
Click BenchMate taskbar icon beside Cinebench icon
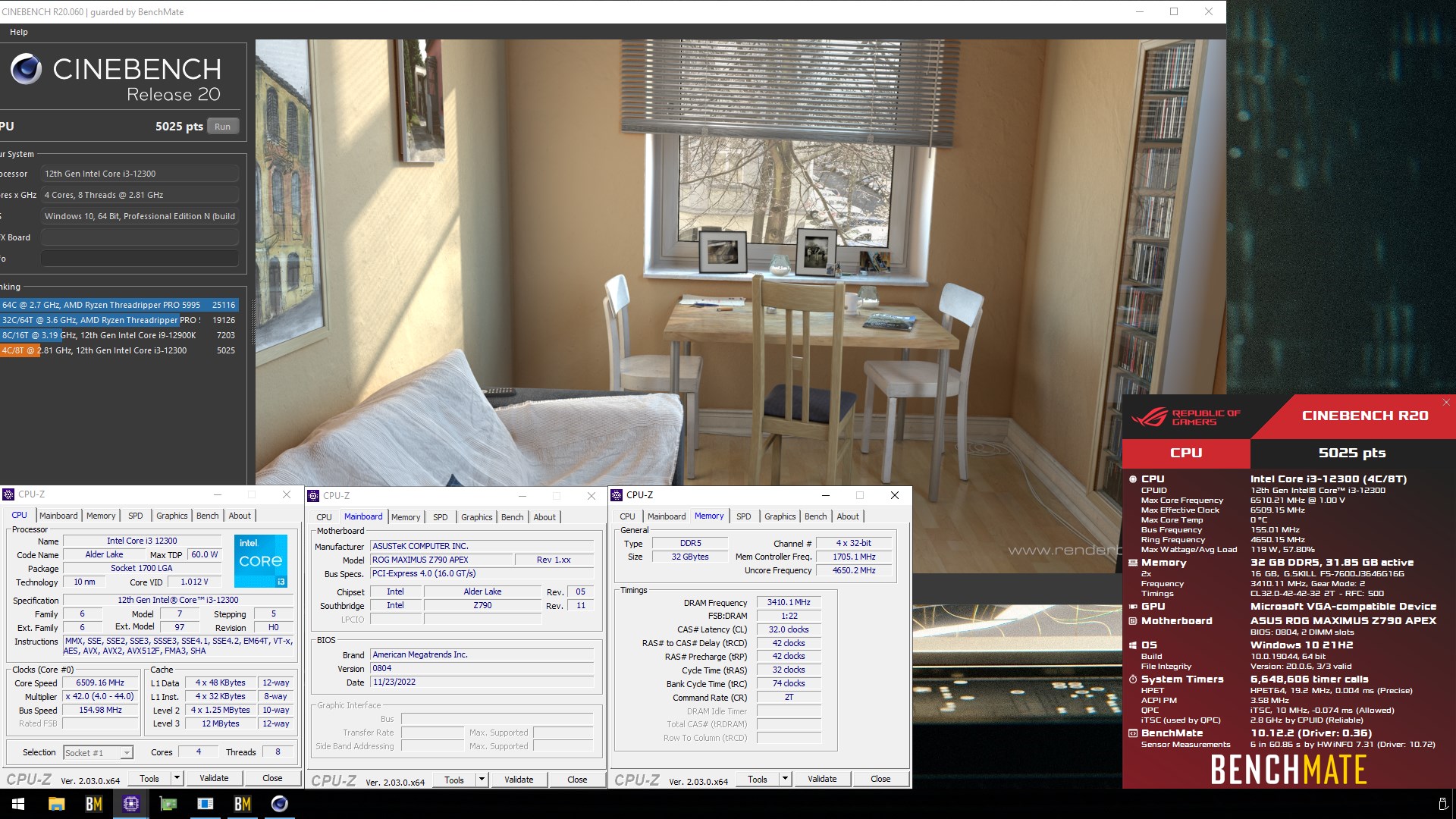tap(243, 804)
